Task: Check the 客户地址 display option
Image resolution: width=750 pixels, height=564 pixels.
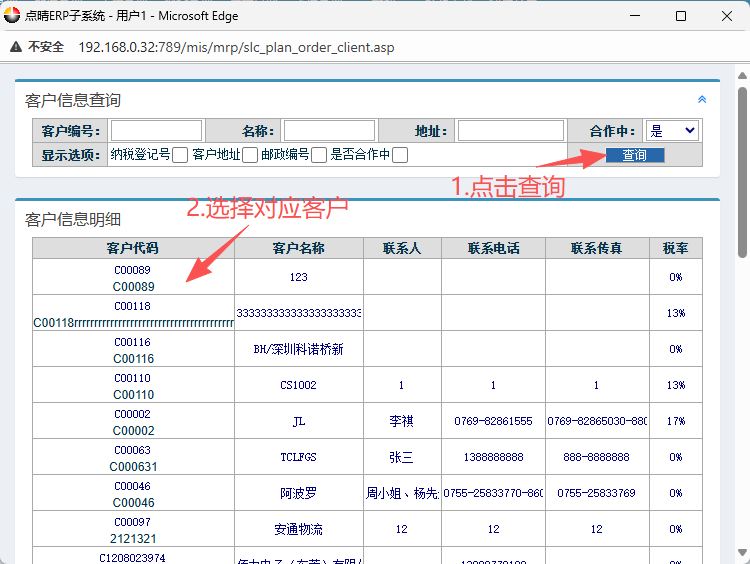Action: pyautogui.click(x=250, y=155)
